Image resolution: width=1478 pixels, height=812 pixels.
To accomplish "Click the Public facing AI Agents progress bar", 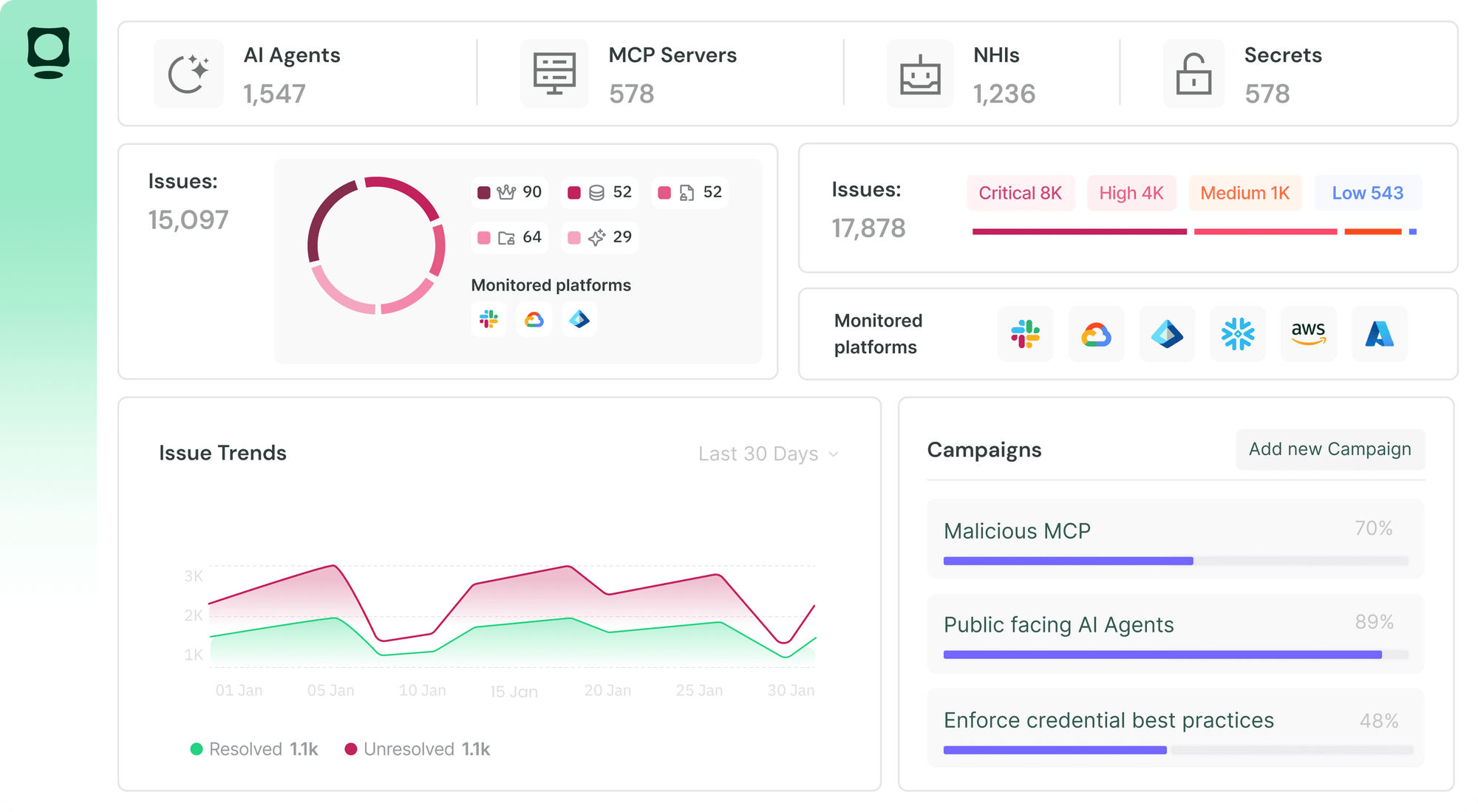I will [x=1175, y=655].
